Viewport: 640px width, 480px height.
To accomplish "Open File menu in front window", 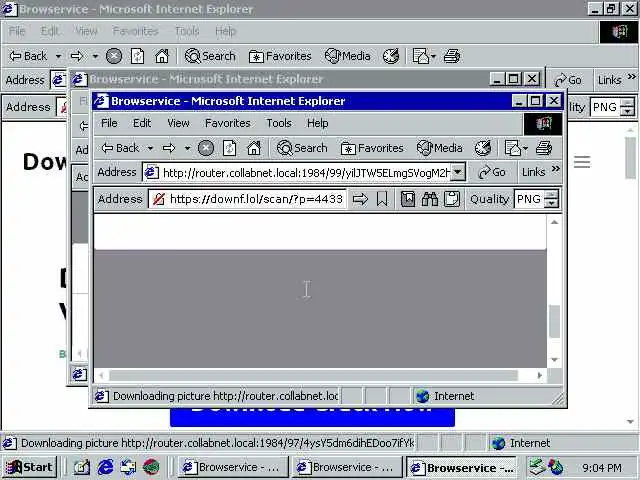I will click(x=109, y=123).
